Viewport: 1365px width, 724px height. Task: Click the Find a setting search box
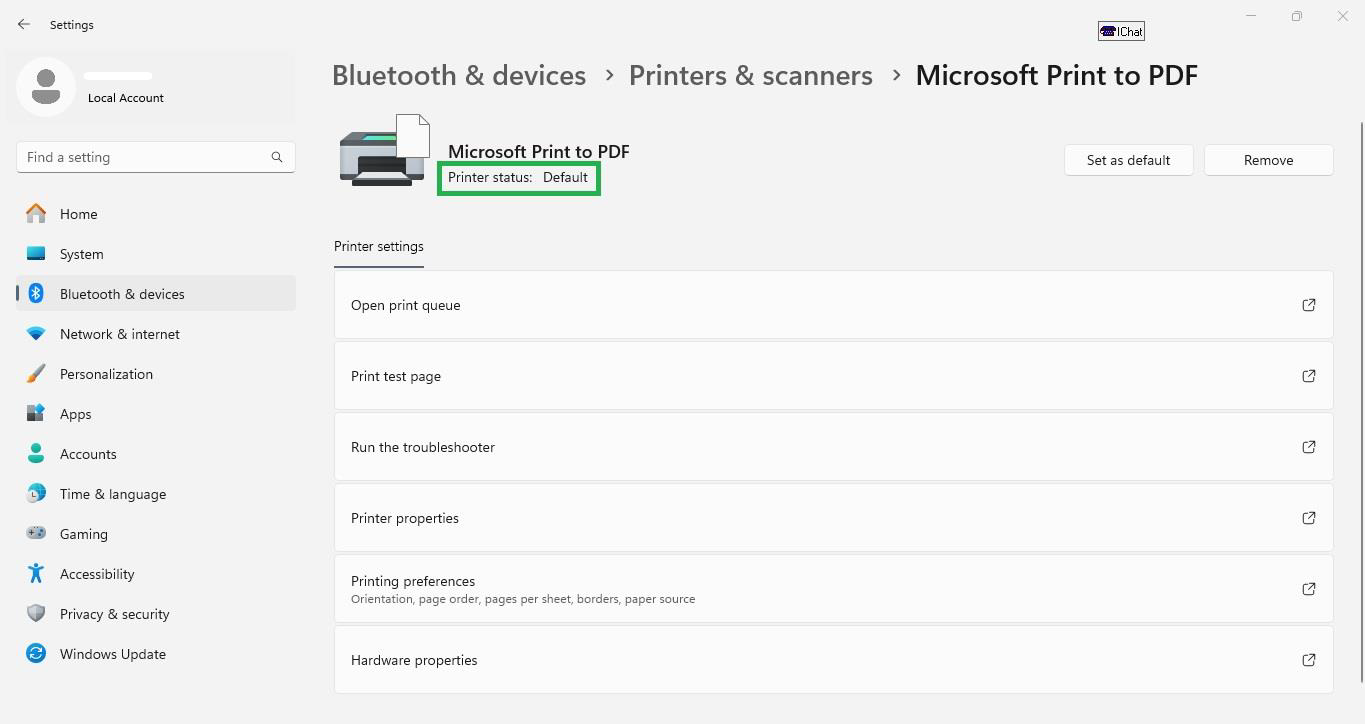click(145, 157)
